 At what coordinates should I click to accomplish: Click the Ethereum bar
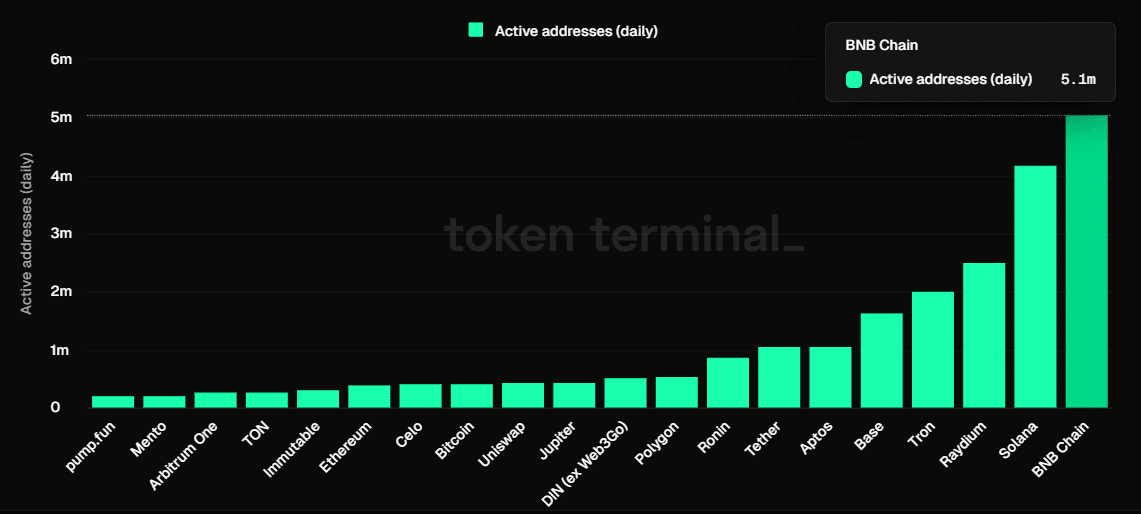tap(369, 396)
